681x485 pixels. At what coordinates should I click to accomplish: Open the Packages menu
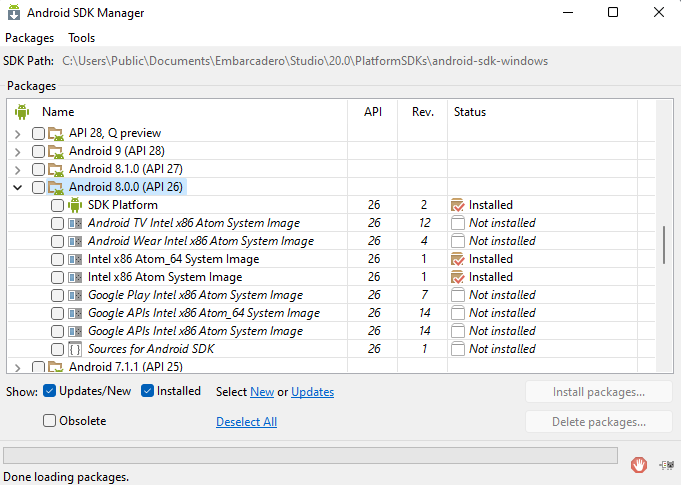click(x=30, y=38)
